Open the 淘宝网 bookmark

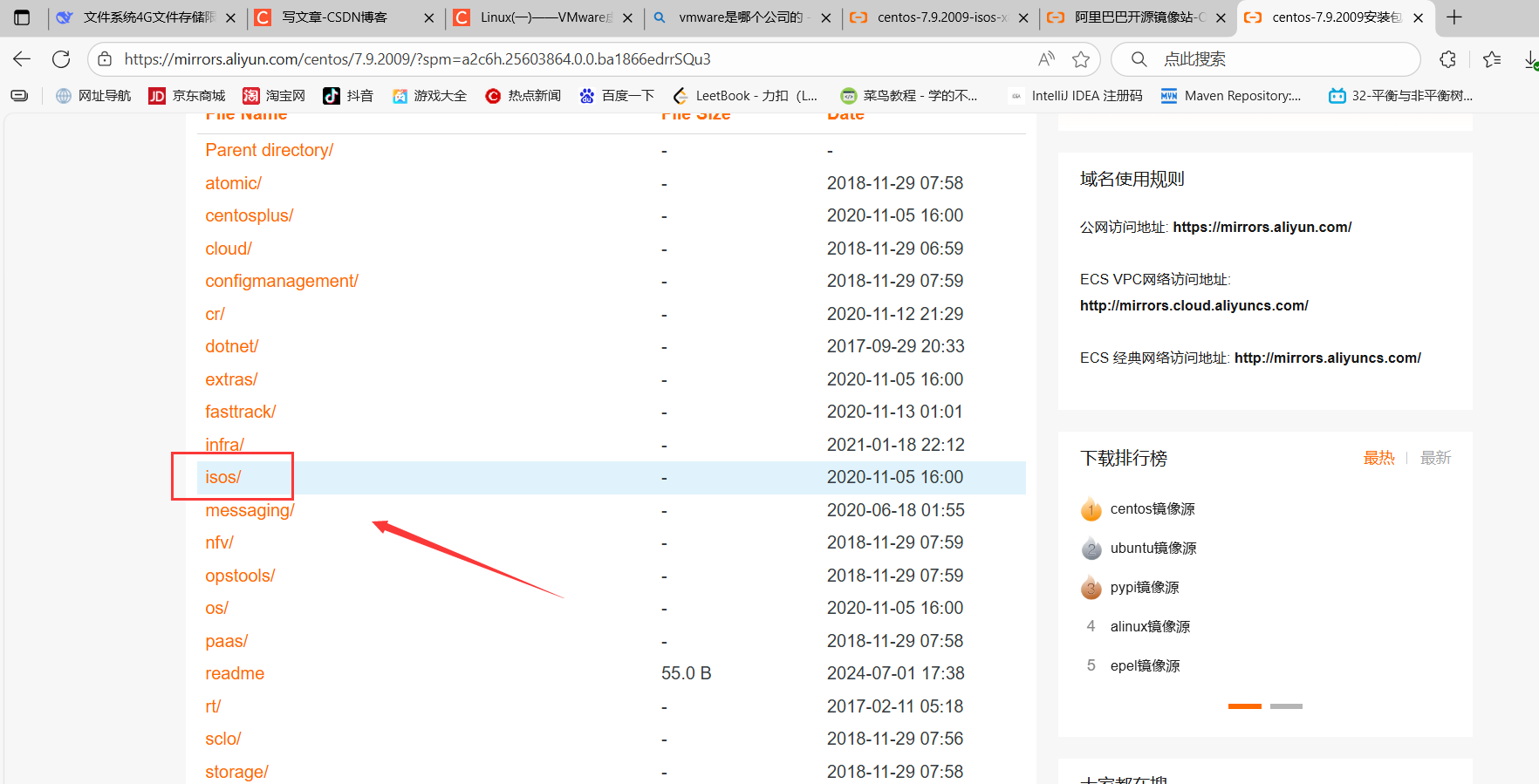coord(274,96)
